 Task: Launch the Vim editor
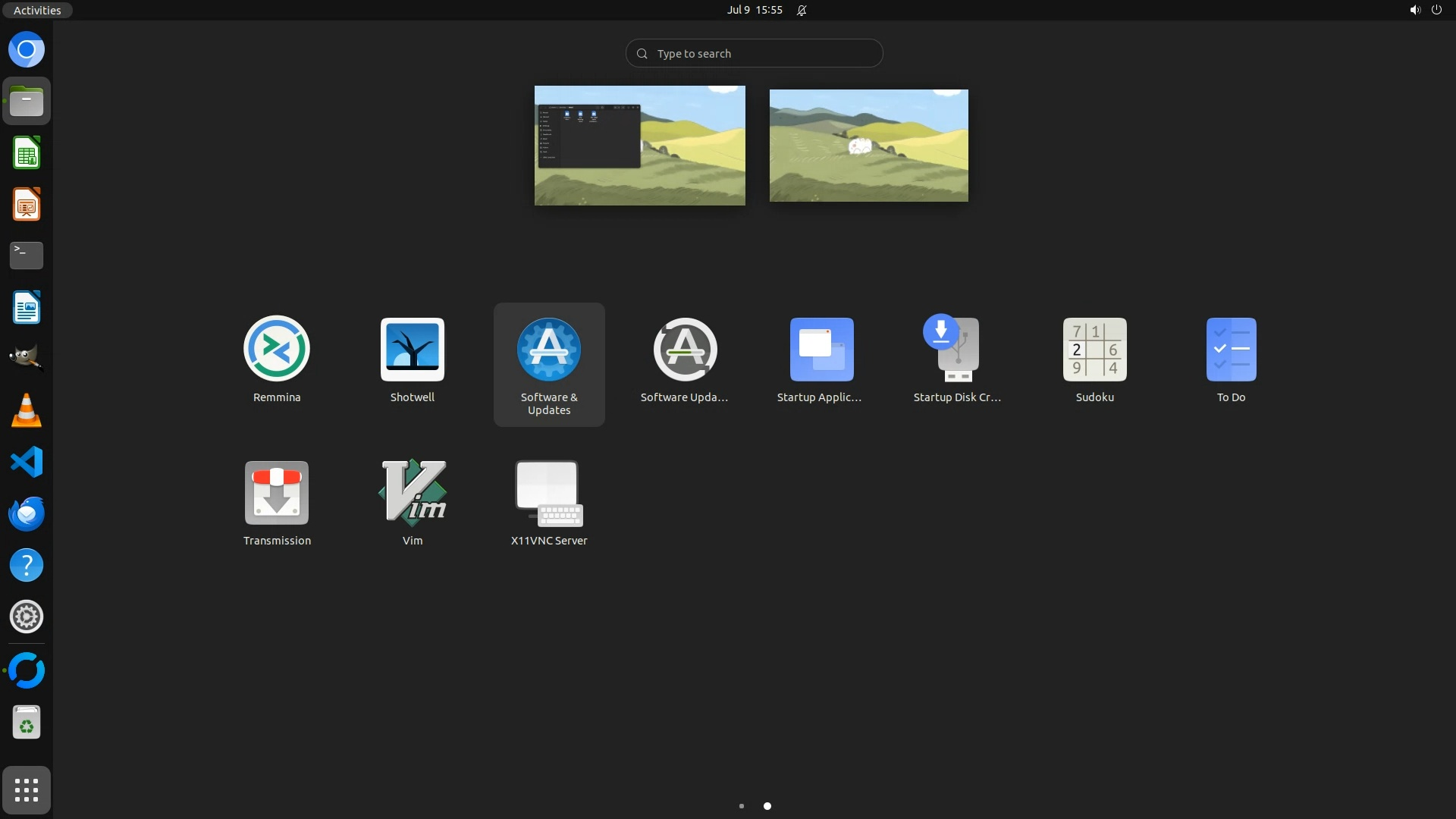coord(413,493)
